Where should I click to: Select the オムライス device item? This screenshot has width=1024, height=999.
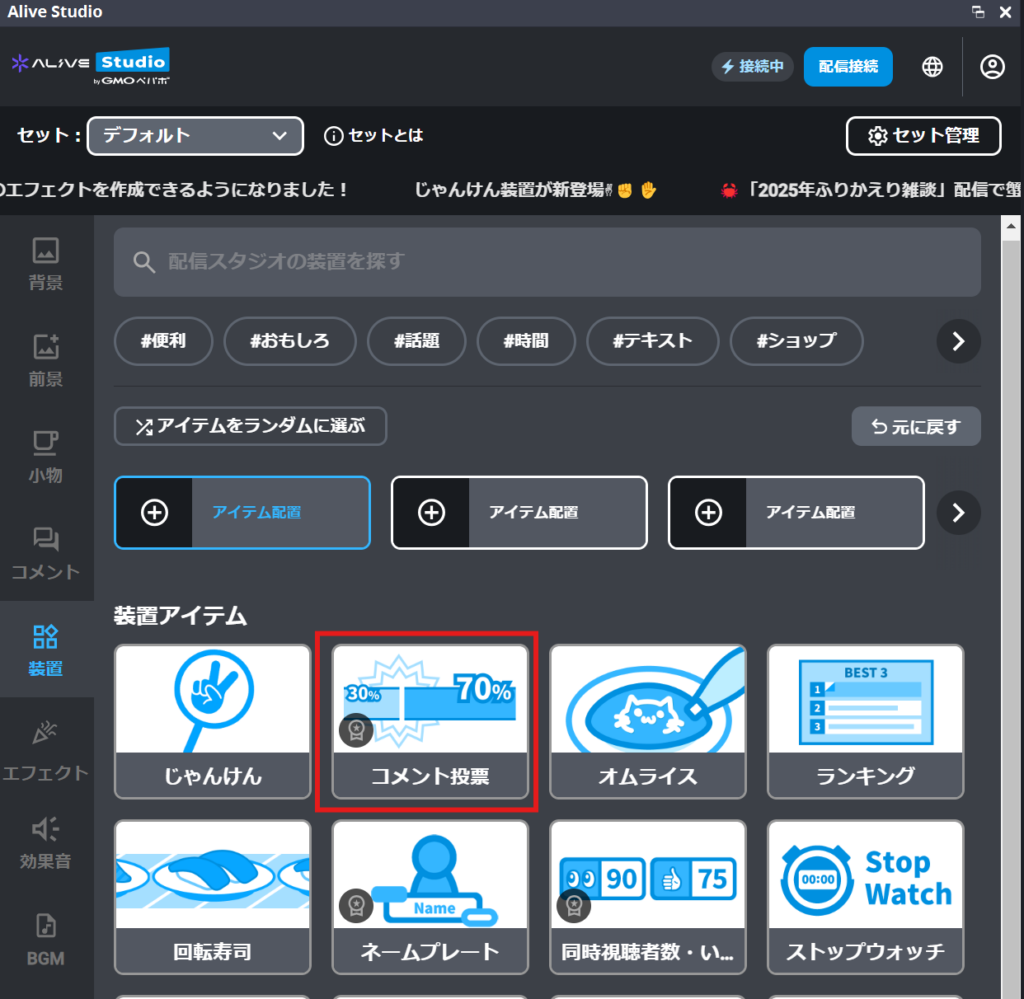click(647, 721)
